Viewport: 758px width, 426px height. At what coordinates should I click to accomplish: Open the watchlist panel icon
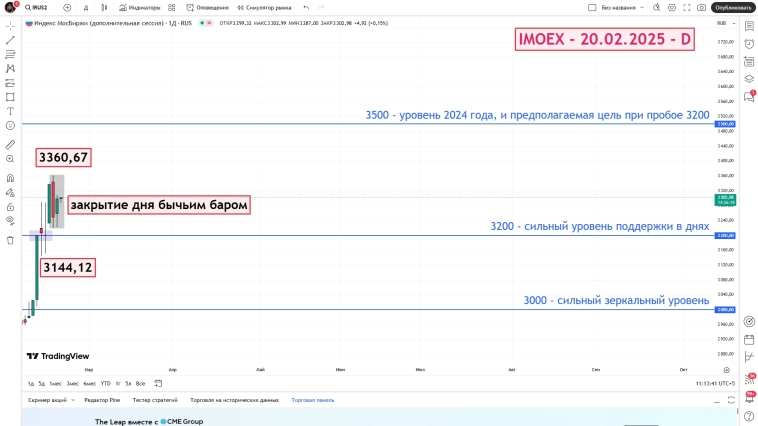(749, 27)
